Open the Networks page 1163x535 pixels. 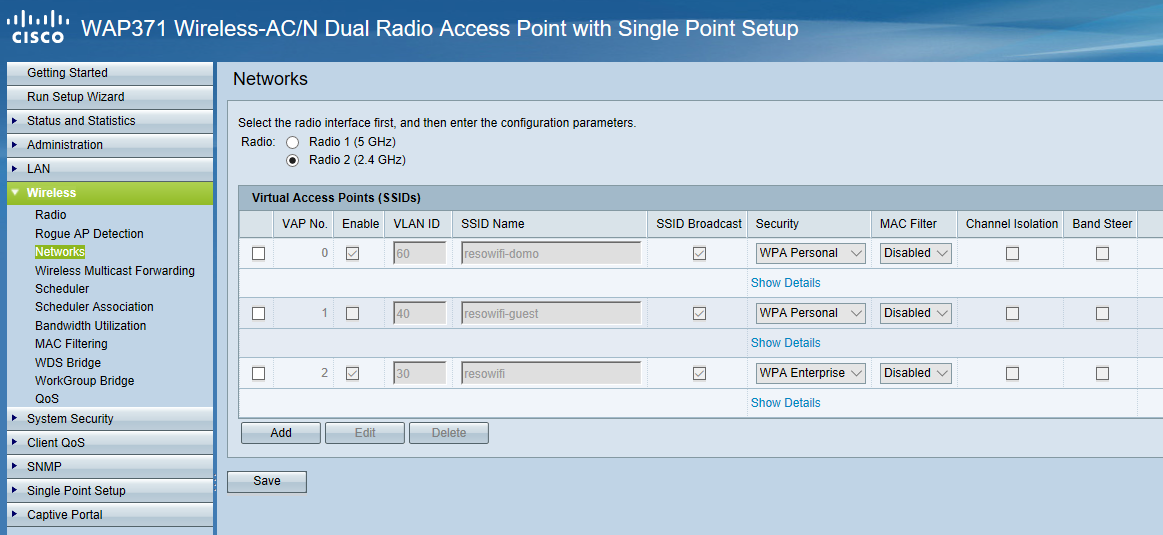tap(60, 252)
